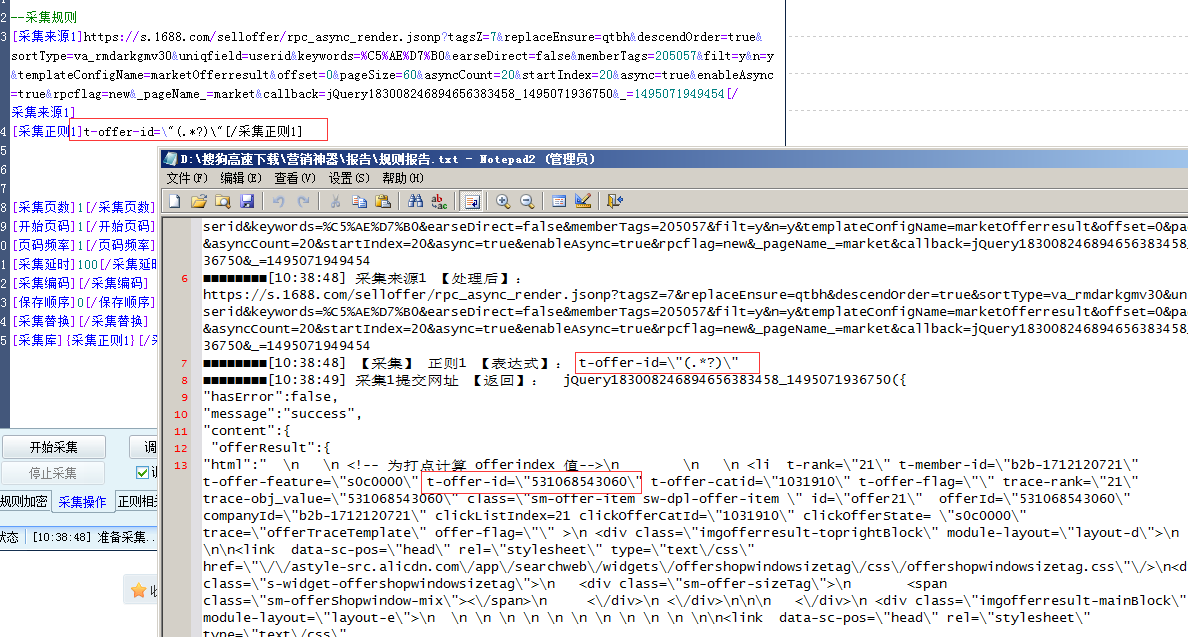
Task: Switch to the 规则加密 tab
Action: click(22, 502)
